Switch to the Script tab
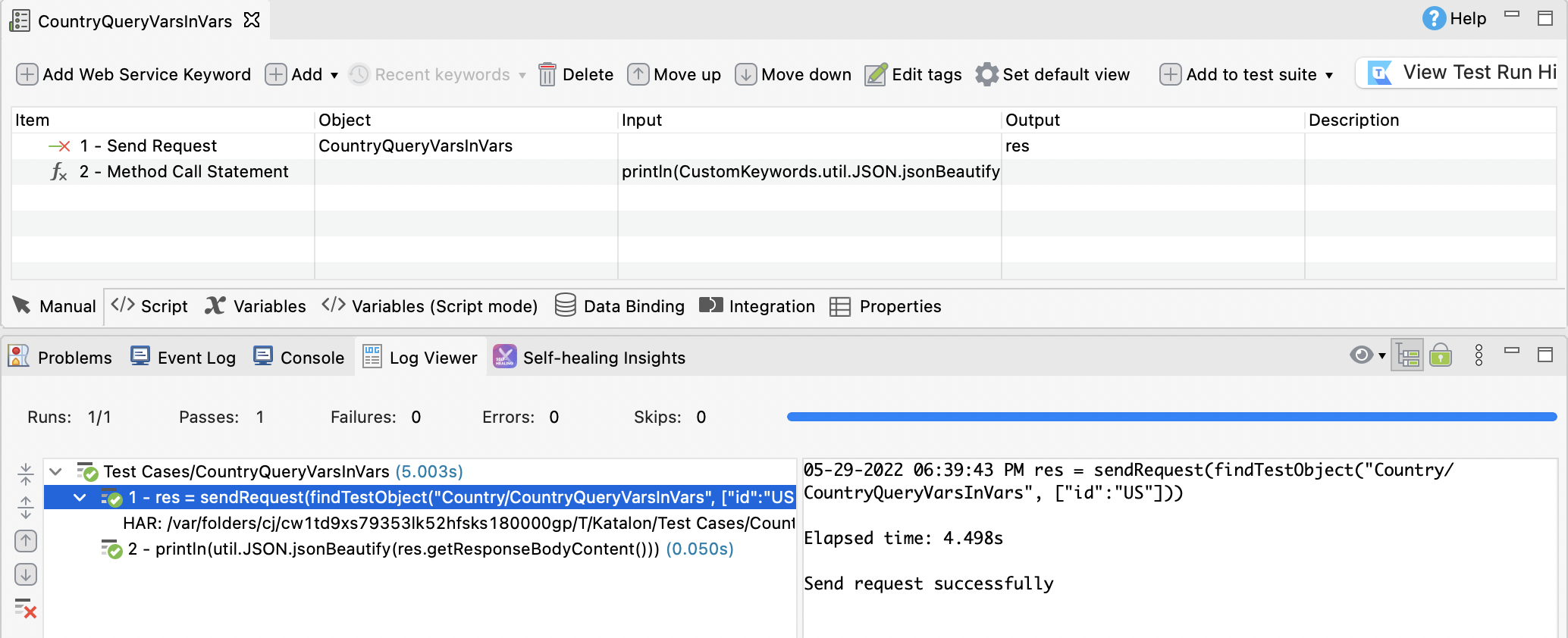The height and width of the screenshot is (638, 1568). click(150, 306)
